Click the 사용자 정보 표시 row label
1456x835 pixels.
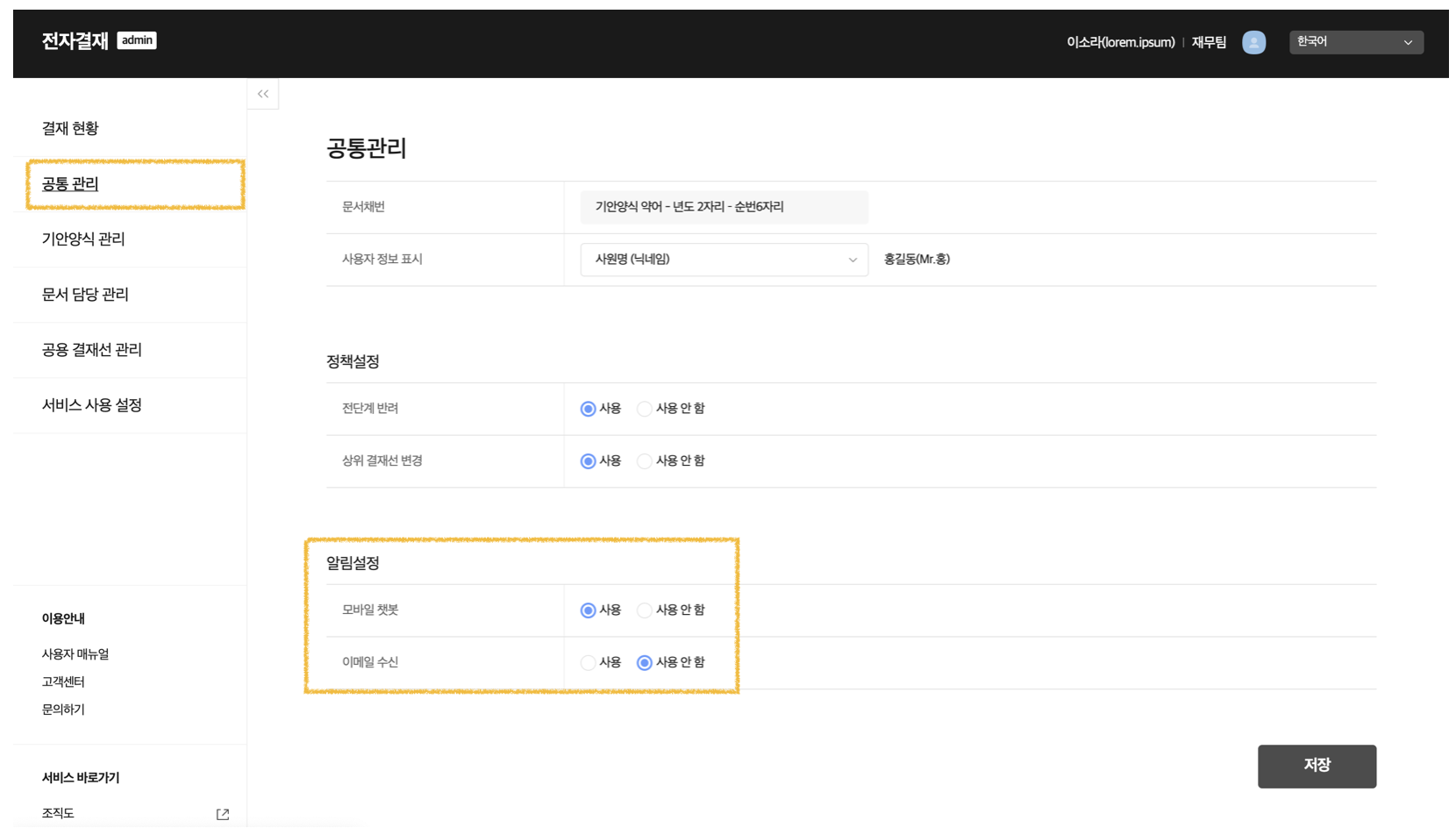[382, 260]
